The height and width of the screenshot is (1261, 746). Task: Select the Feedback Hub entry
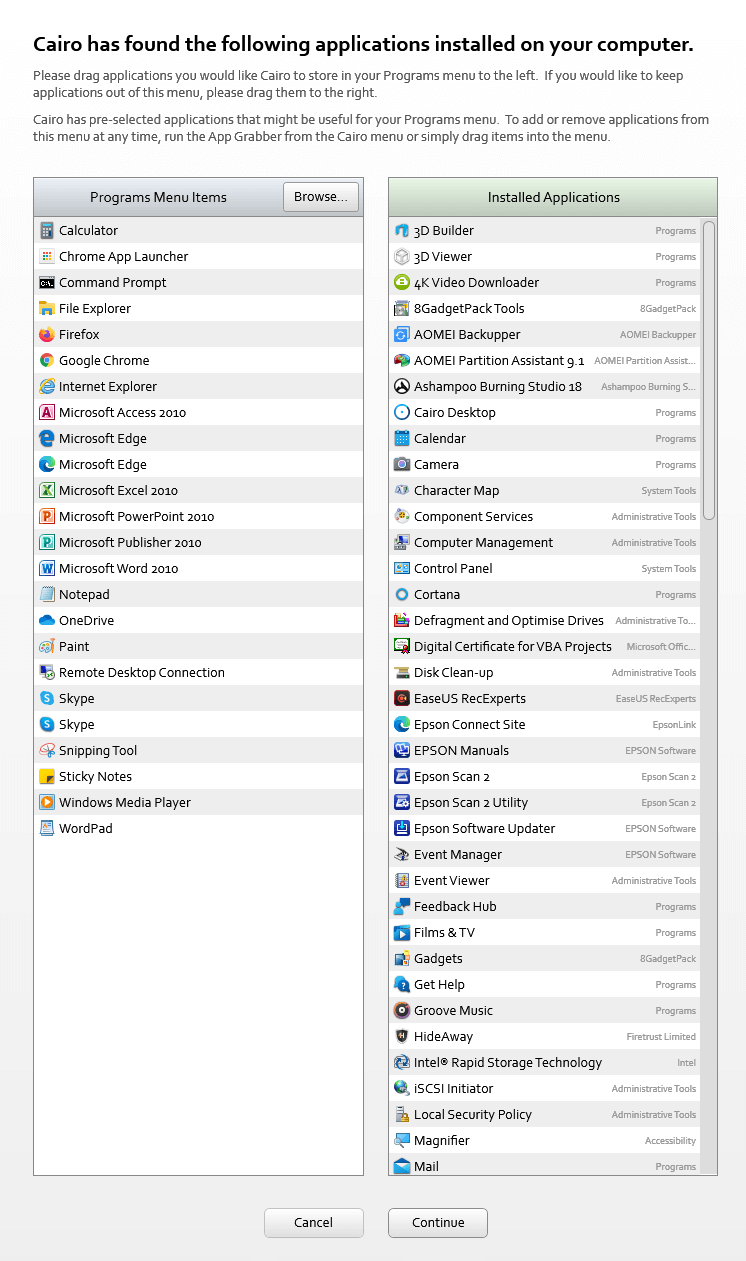coord(545,907)
